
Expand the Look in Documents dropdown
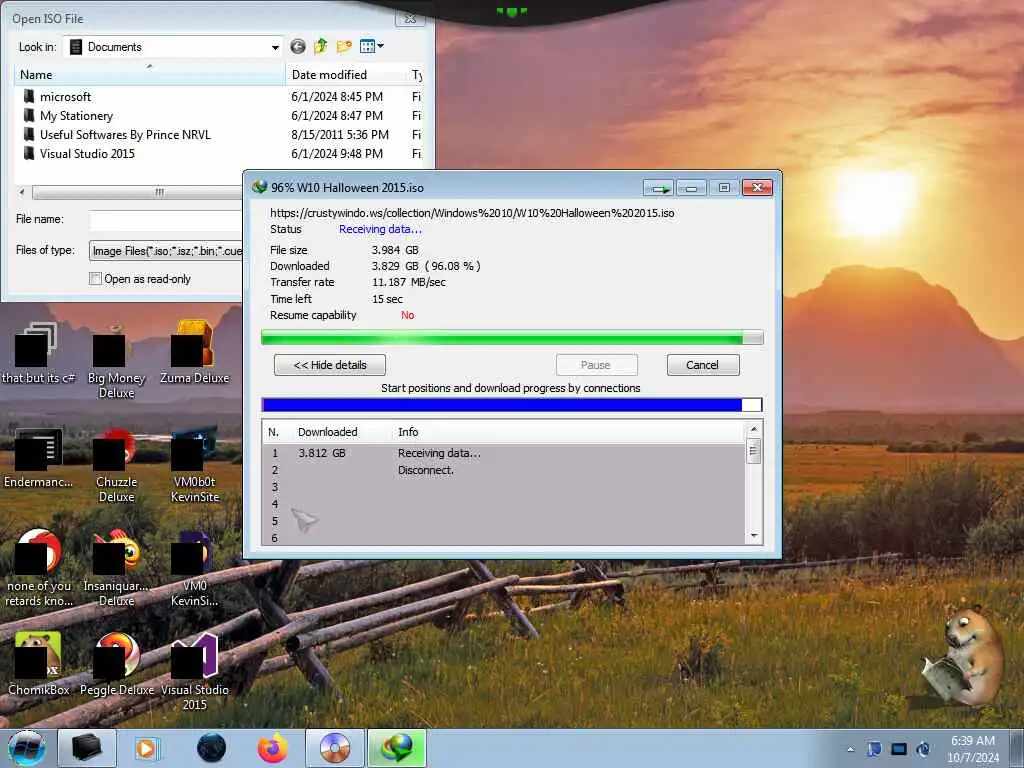pyautogui.click(x=275, y=47)
